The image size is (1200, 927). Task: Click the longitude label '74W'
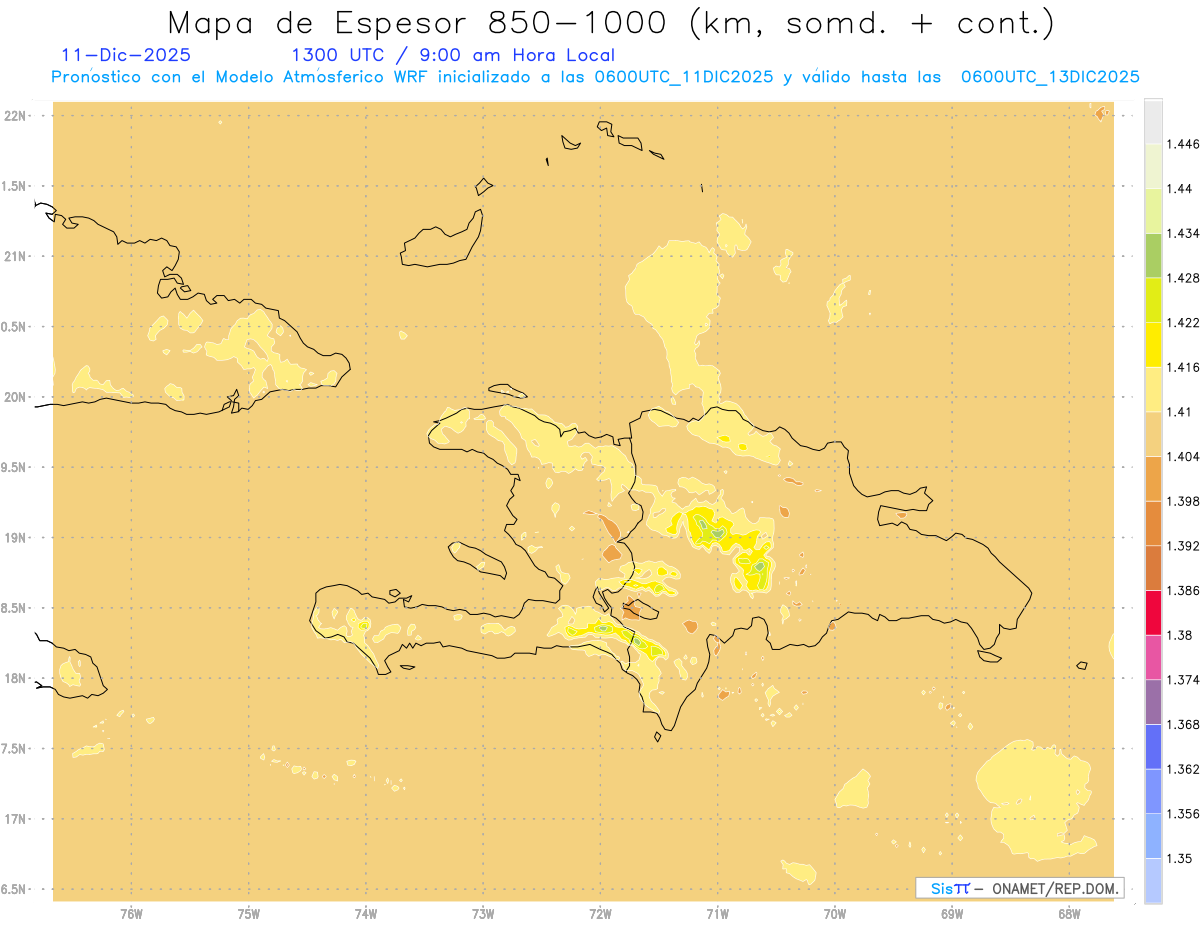[366, 914]
